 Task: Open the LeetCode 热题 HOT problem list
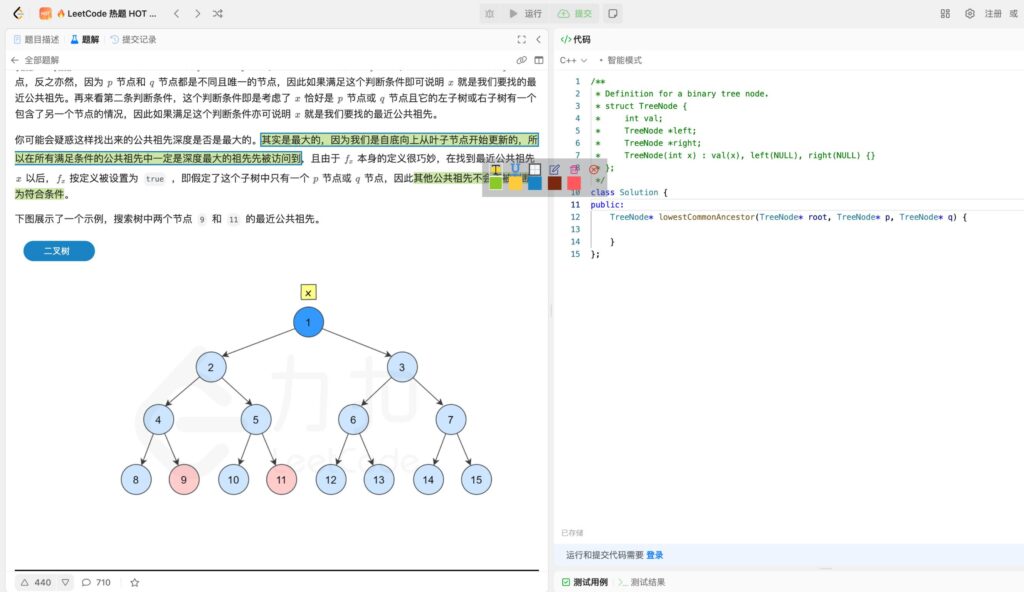point(98,13)
